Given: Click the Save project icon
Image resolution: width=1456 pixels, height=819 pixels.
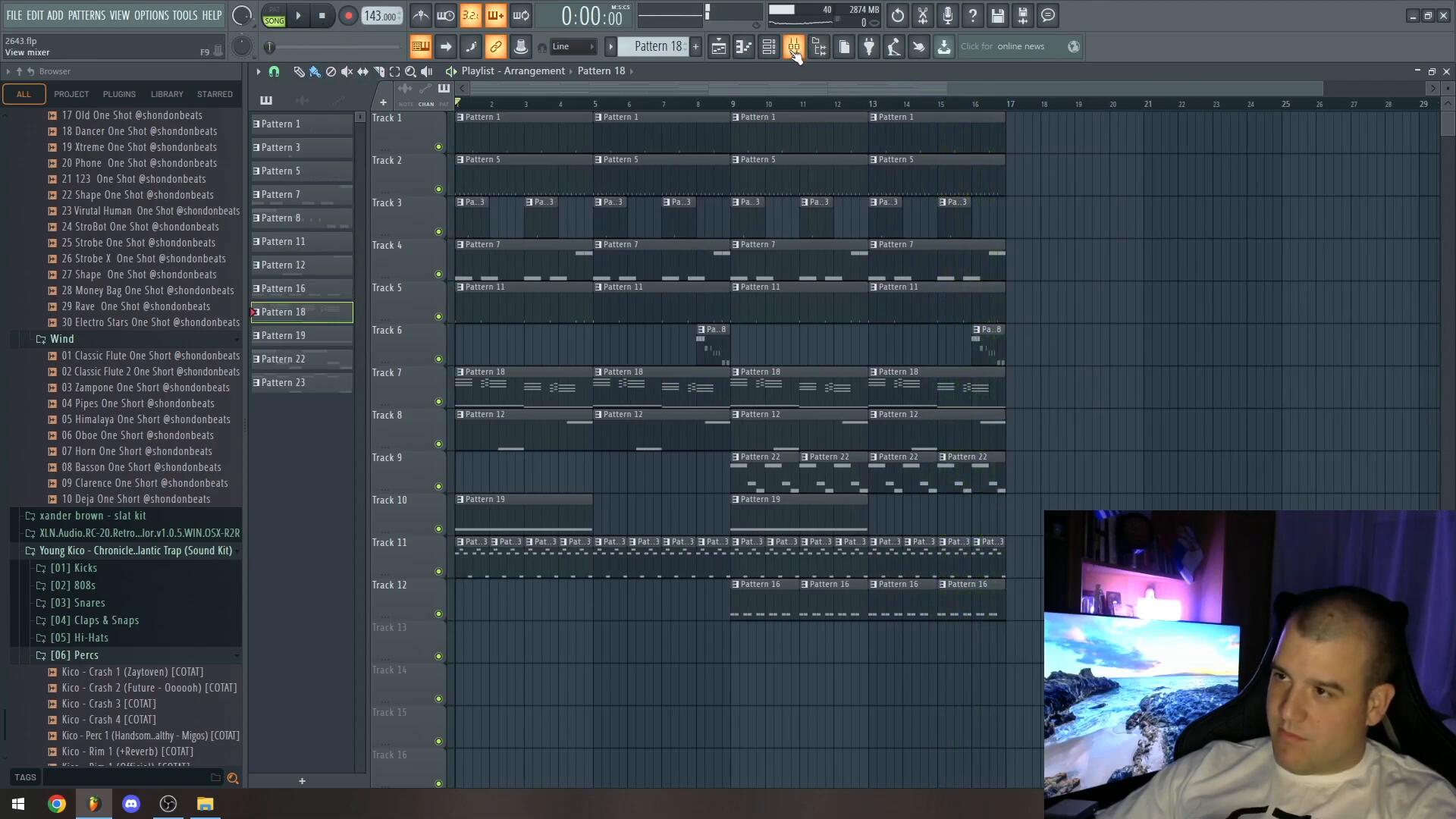Looking at the screenshot, I should (998, 15).
